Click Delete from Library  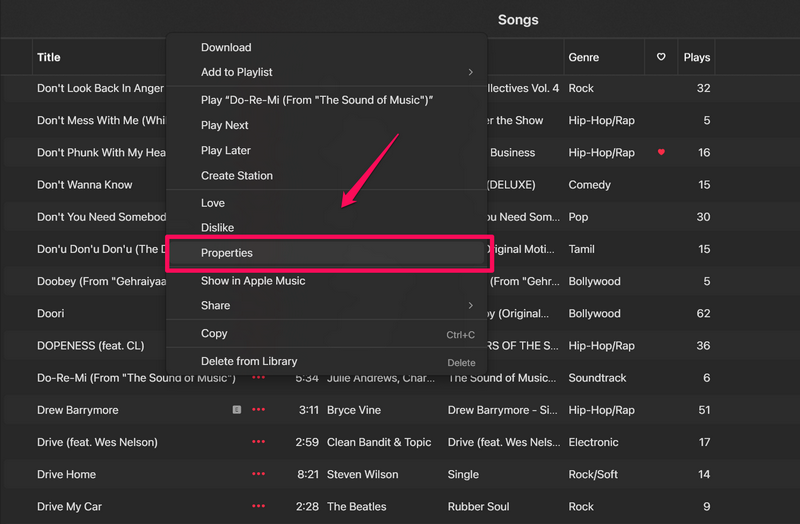(x=249, y=361)
